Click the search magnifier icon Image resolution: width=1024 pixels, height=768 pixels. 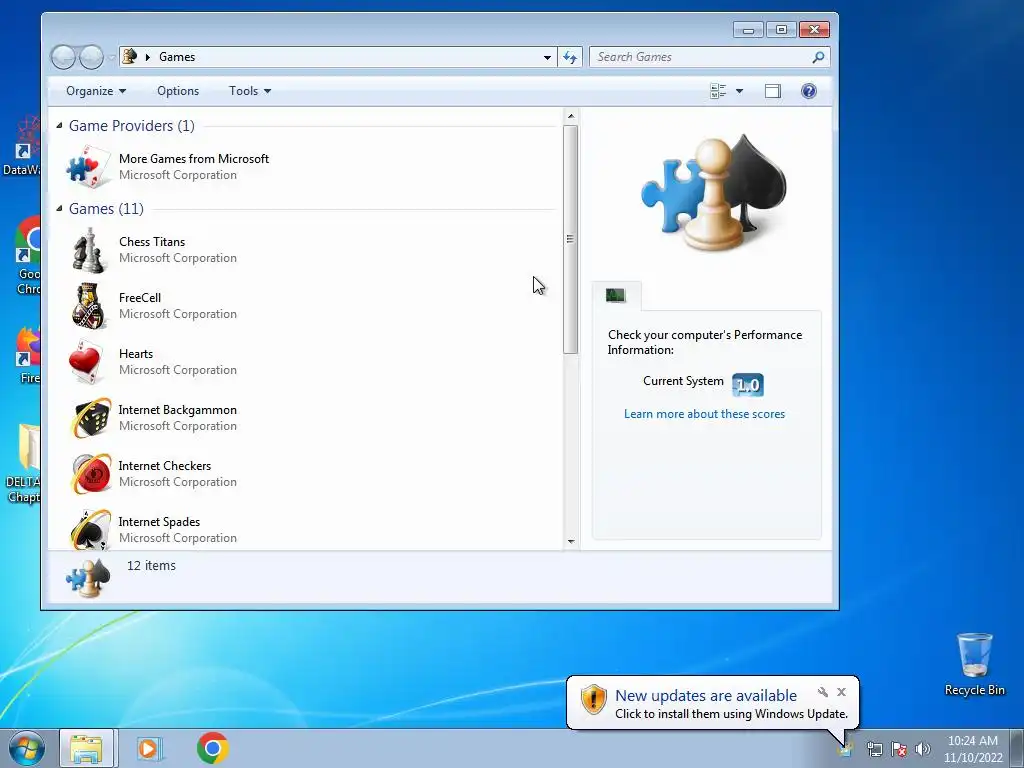pos(818,57)
